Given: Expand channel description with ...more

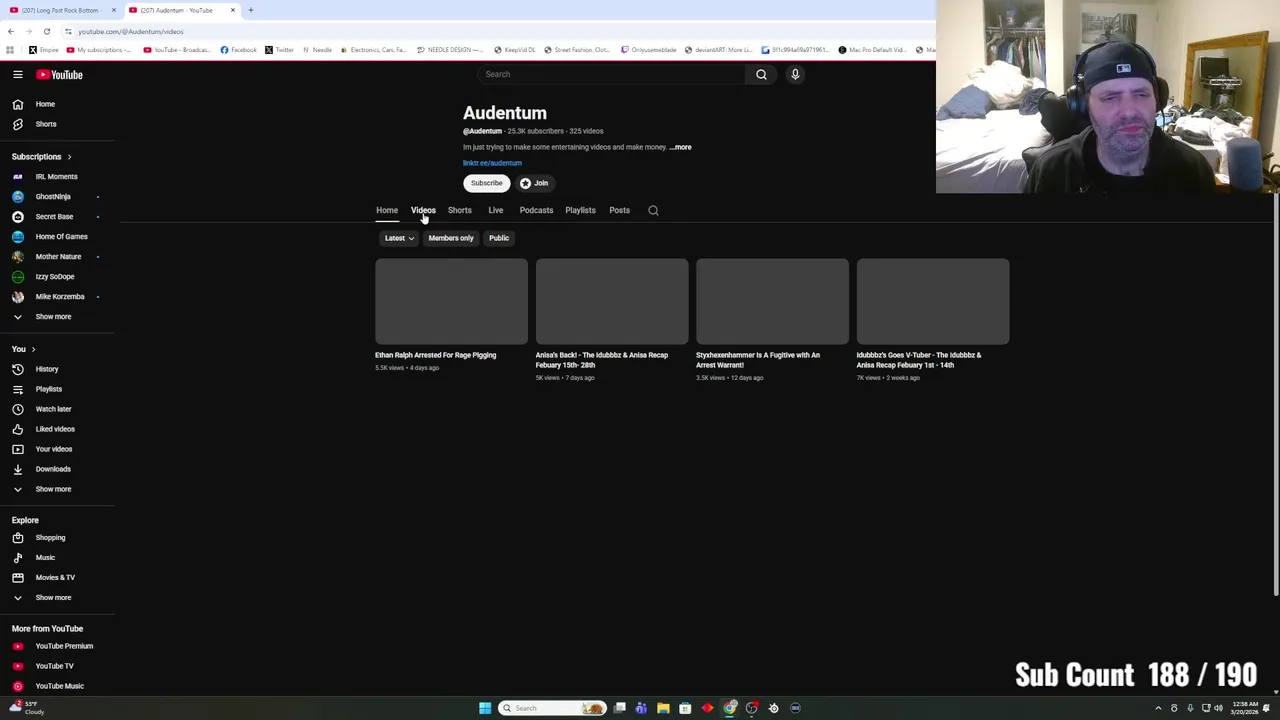Looking at the screenshot, I should tap(681, 147).
